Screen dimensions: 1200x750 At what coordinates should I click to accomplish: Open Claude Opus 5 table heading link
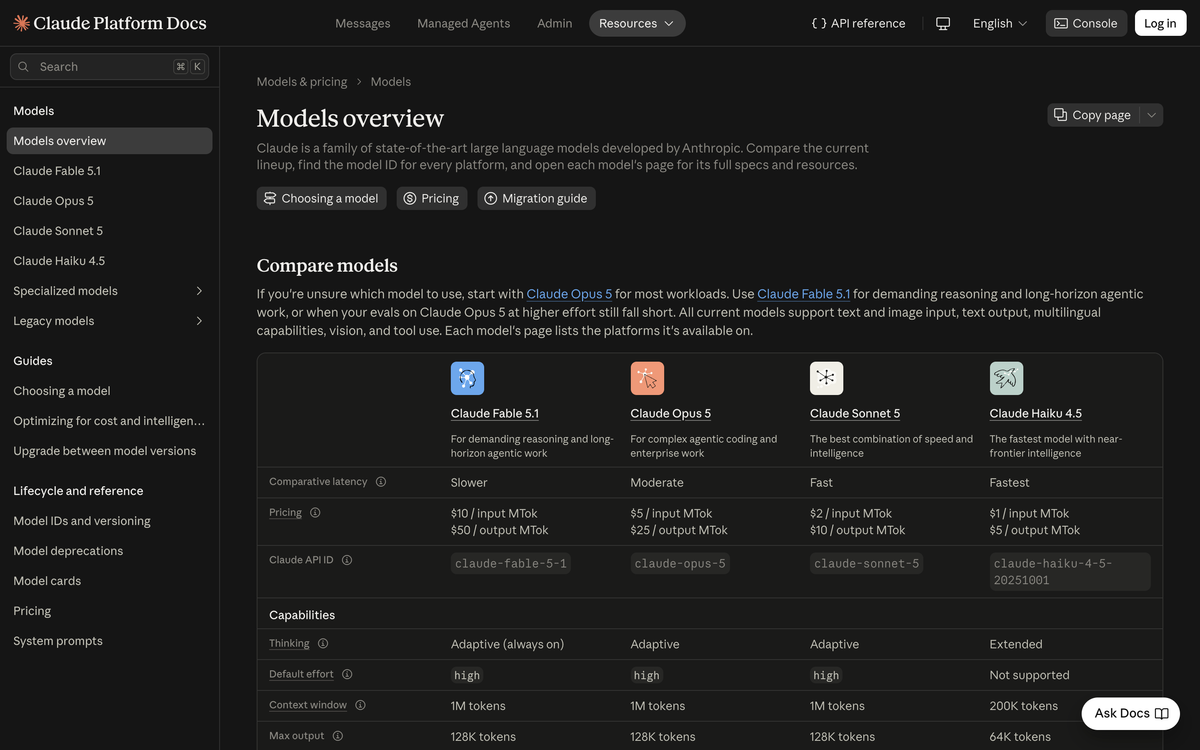click(671, 413)
